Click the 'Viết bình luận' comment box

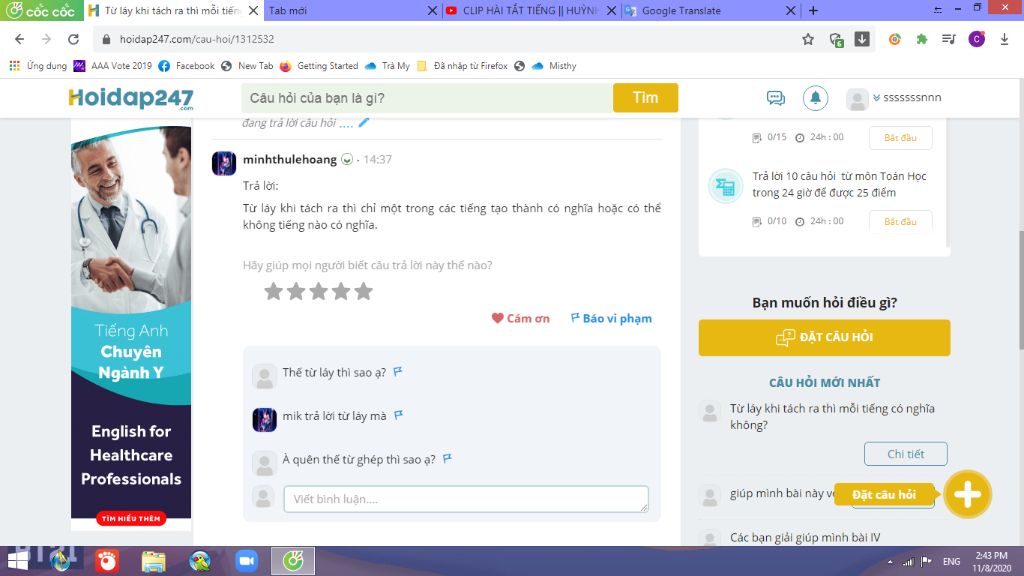pyautogui.click(x=466, y=499)
